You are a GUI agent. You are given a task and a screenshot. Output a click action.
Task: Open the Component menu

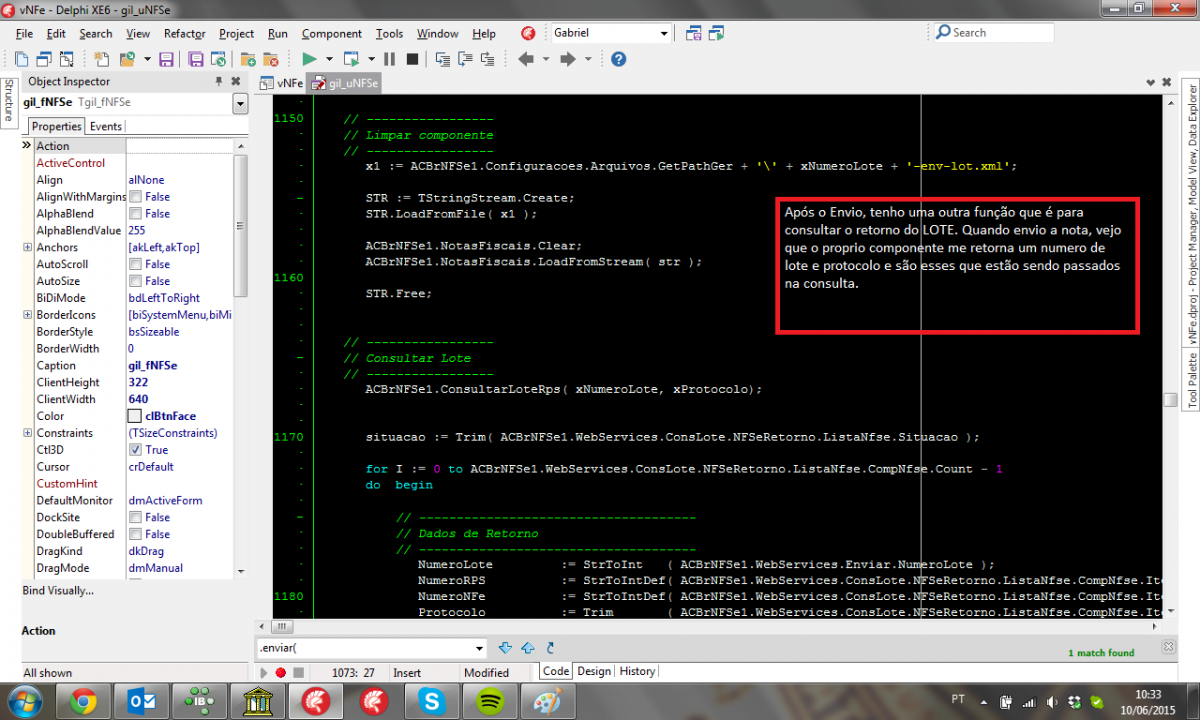click(x=332, y=33)
